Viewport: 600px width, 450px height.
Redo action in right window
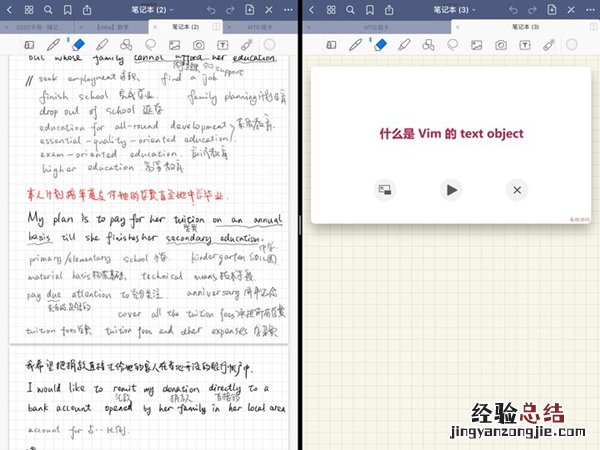pos(532,10)
